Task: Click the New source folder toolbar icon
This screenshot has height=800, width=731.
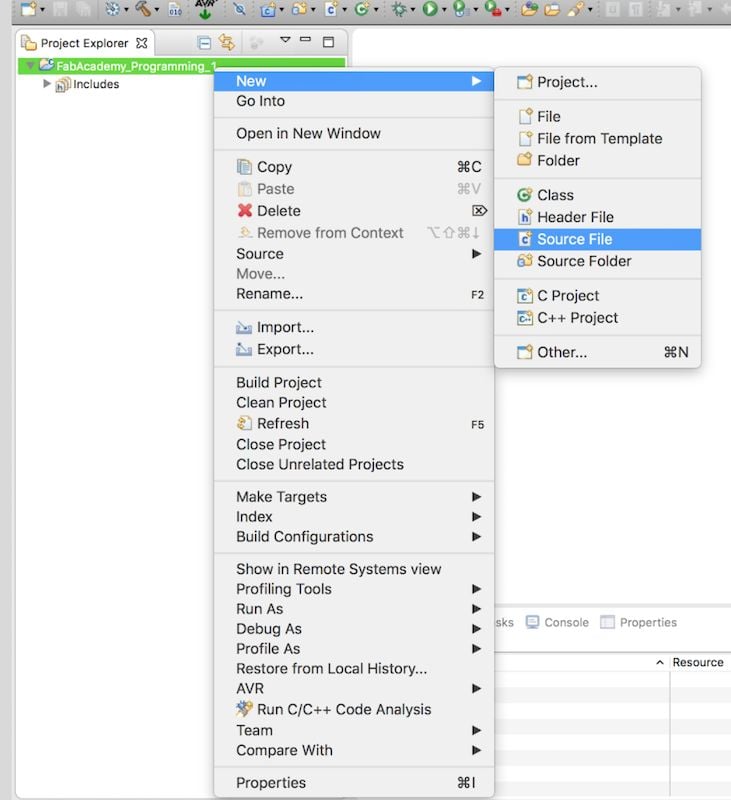Action: pos(300,9)
